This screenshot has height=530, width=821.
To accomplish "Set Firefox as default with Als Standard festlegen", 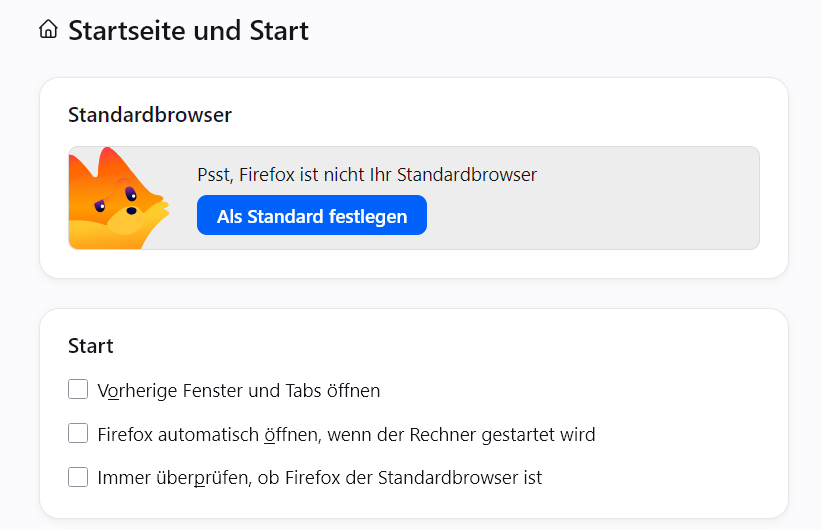I will pos(312,215).
